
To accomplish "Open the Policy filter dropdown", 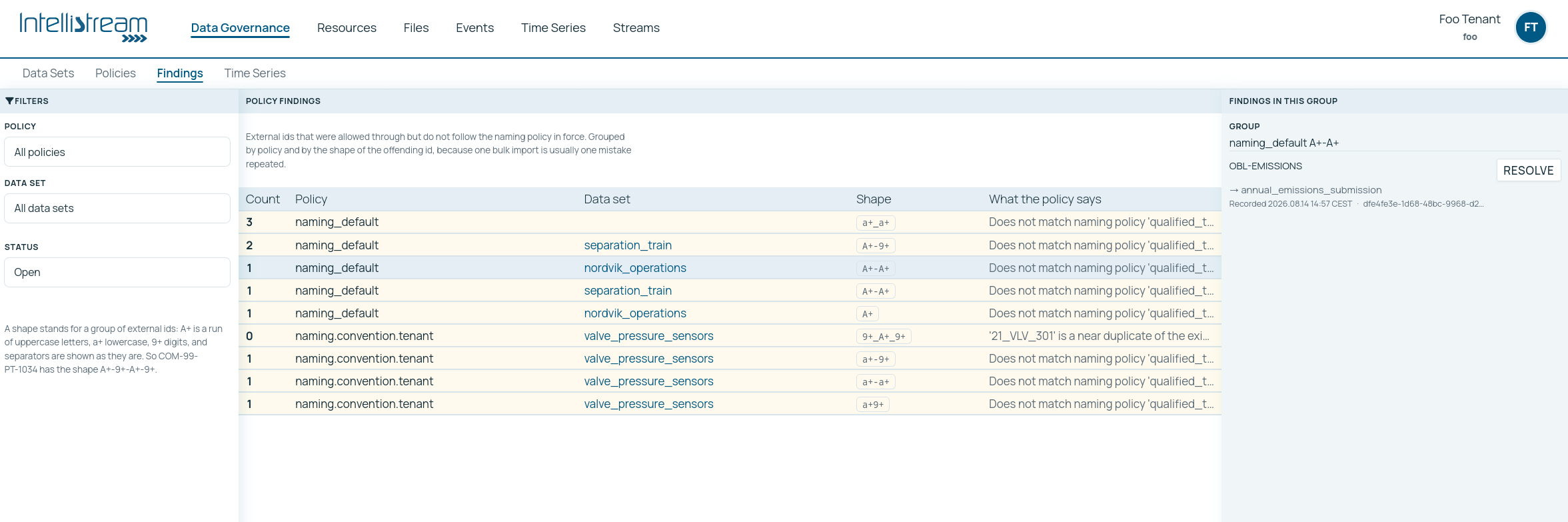I will tap(117, 152).
